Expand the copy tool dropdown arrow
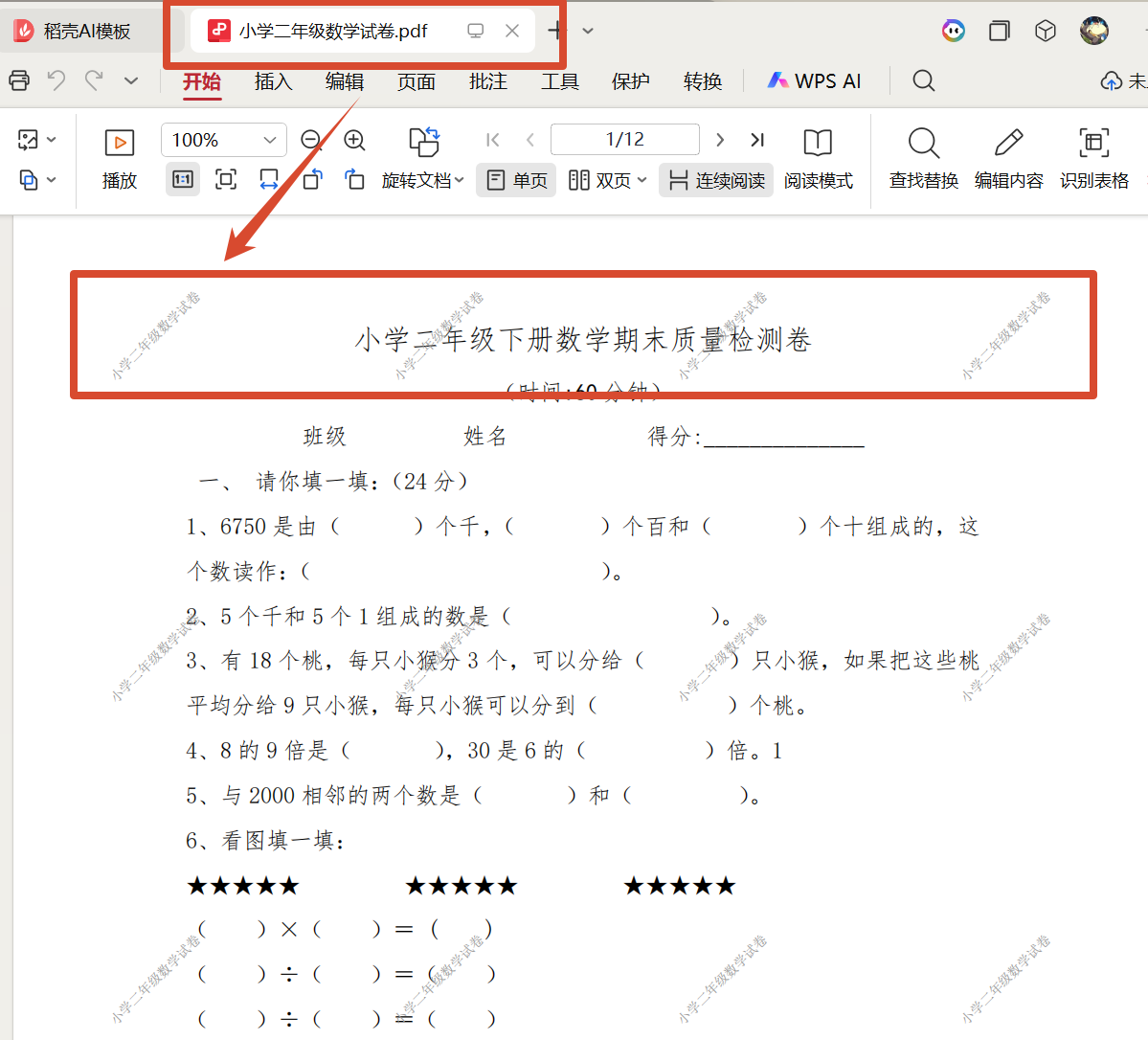1148x1040 pixels. [52, 179]
